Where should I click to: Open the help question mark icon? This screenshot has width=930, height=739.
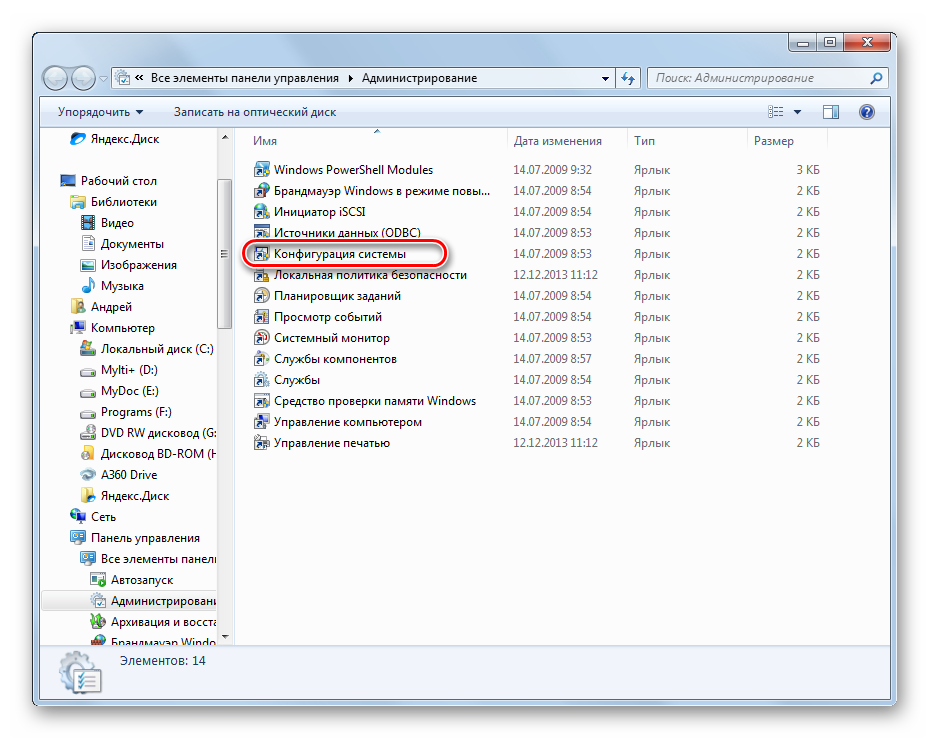click(867, 112)
